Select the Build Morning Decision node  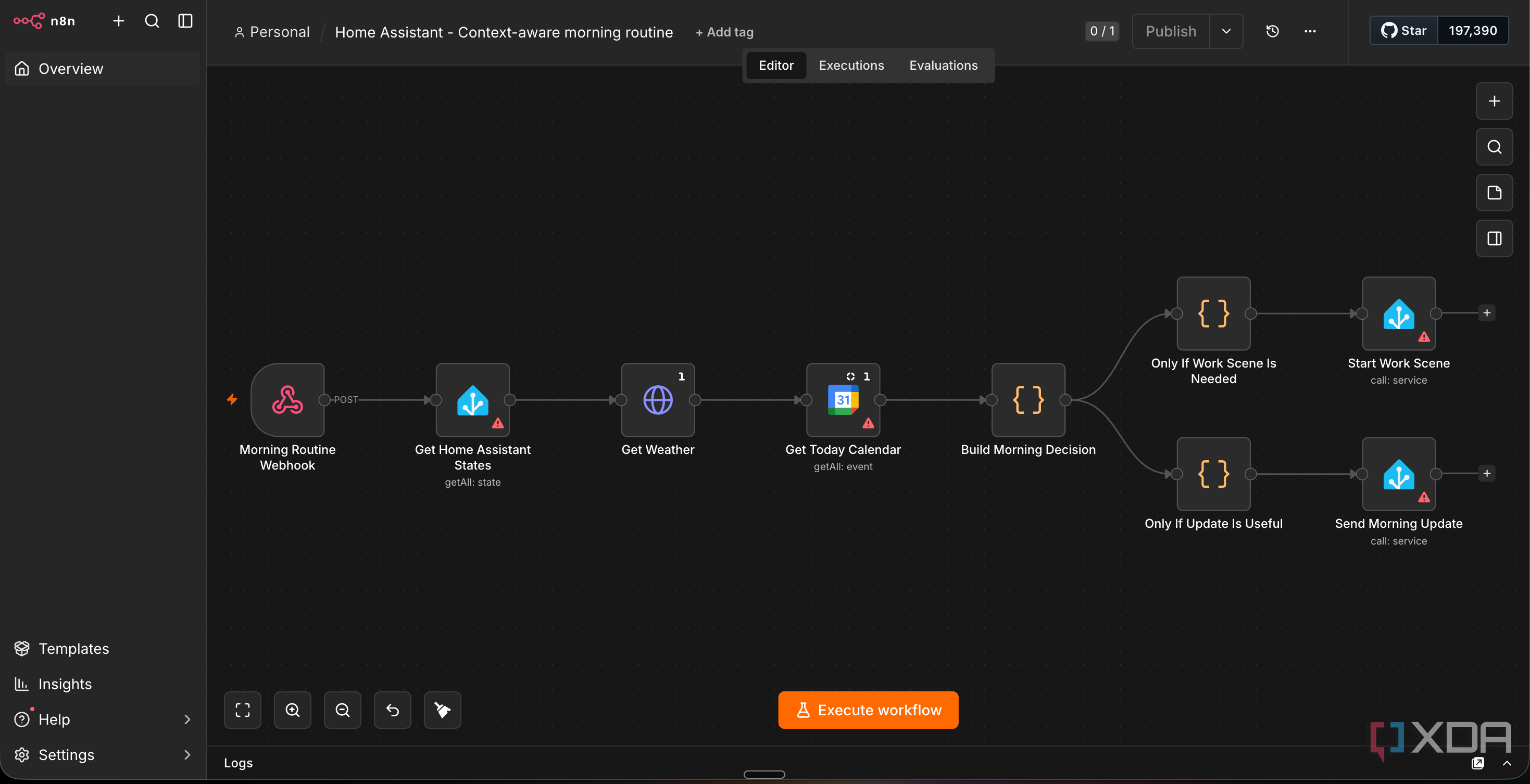click(x=1028, y=400)
